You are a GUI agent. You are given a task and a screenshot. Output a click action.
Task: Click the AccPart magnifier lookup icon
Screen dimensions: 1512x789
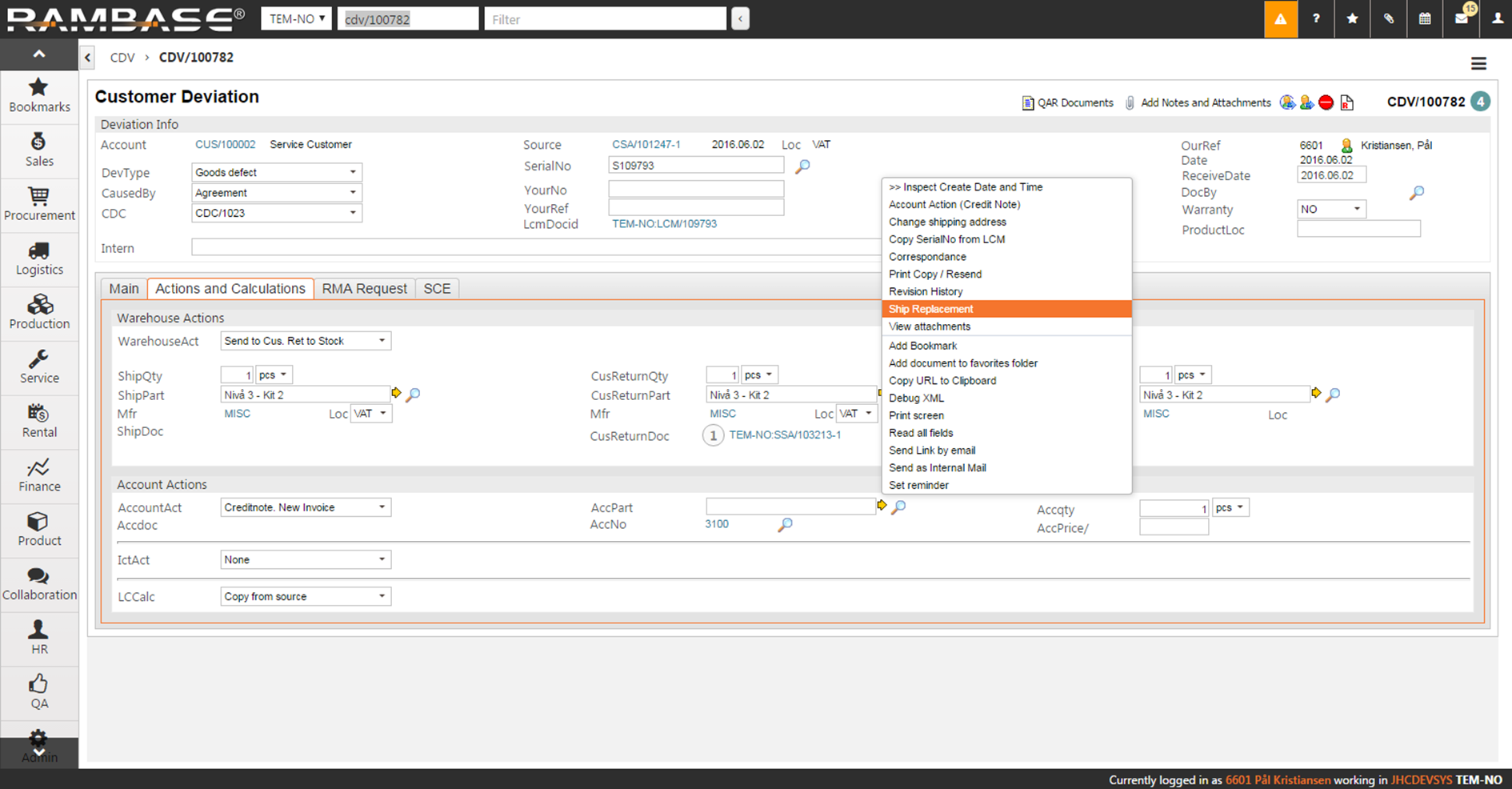point(898,507)
